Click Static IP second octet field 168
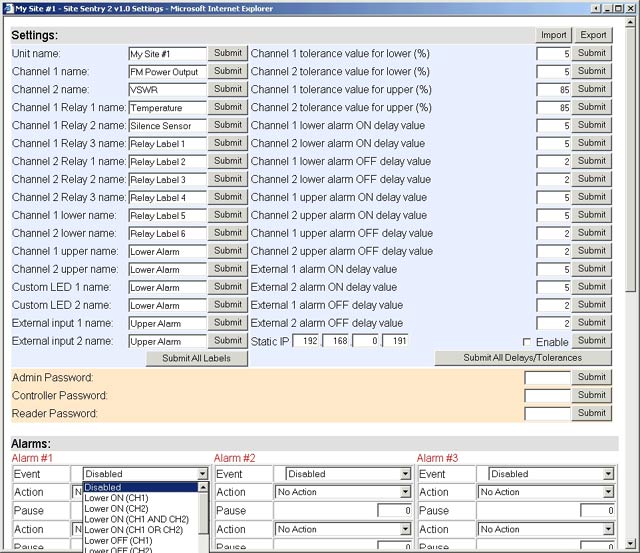 coord(336,341)
